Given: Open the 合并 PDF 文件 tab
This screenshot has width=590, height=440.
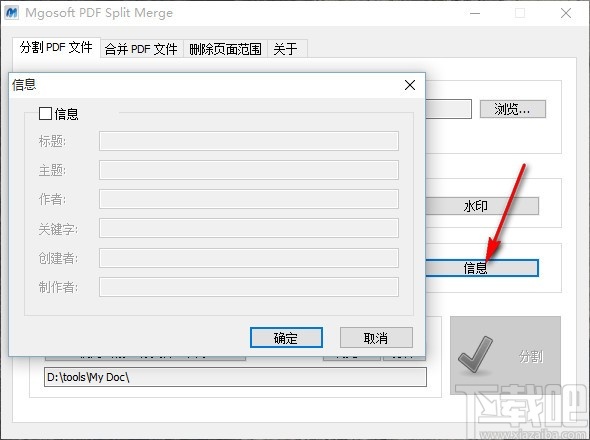Looking at the screenshot, I should [x=141, y=49].
